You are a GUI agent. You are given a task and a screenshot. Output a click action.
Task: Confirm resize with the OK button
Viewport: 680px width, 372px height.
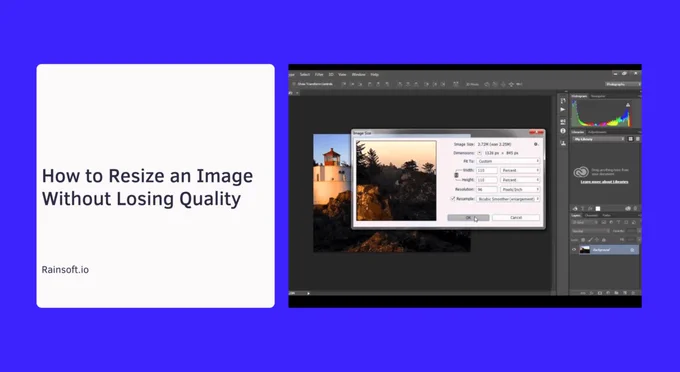[x=468, y=218]
